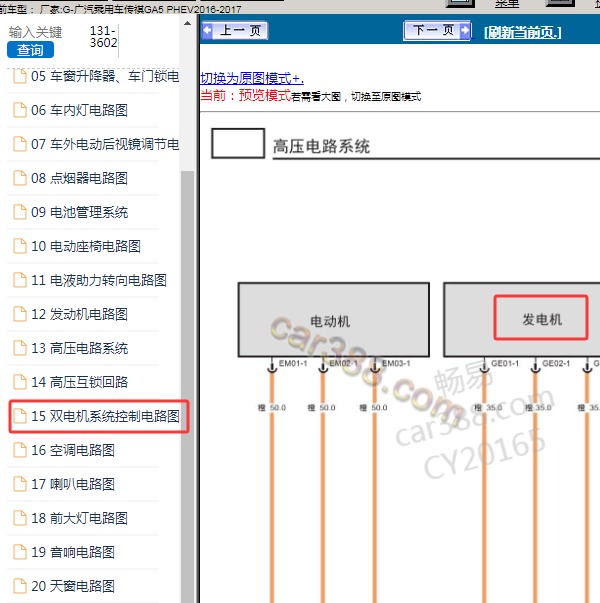Click connector label GE01-1

coord(505,363)
